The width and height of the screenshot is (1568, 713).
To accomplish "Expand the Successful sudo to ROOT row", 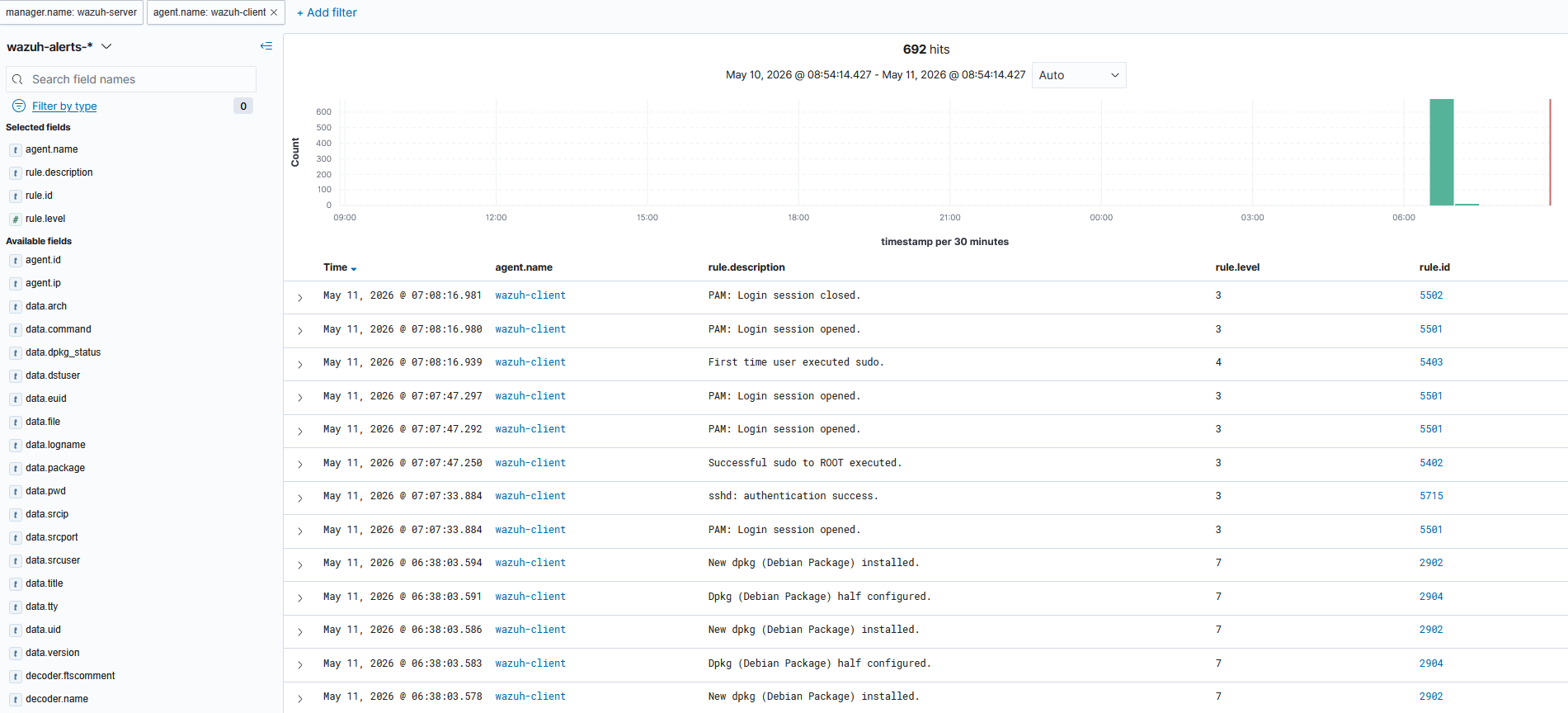I will (300, 465).
